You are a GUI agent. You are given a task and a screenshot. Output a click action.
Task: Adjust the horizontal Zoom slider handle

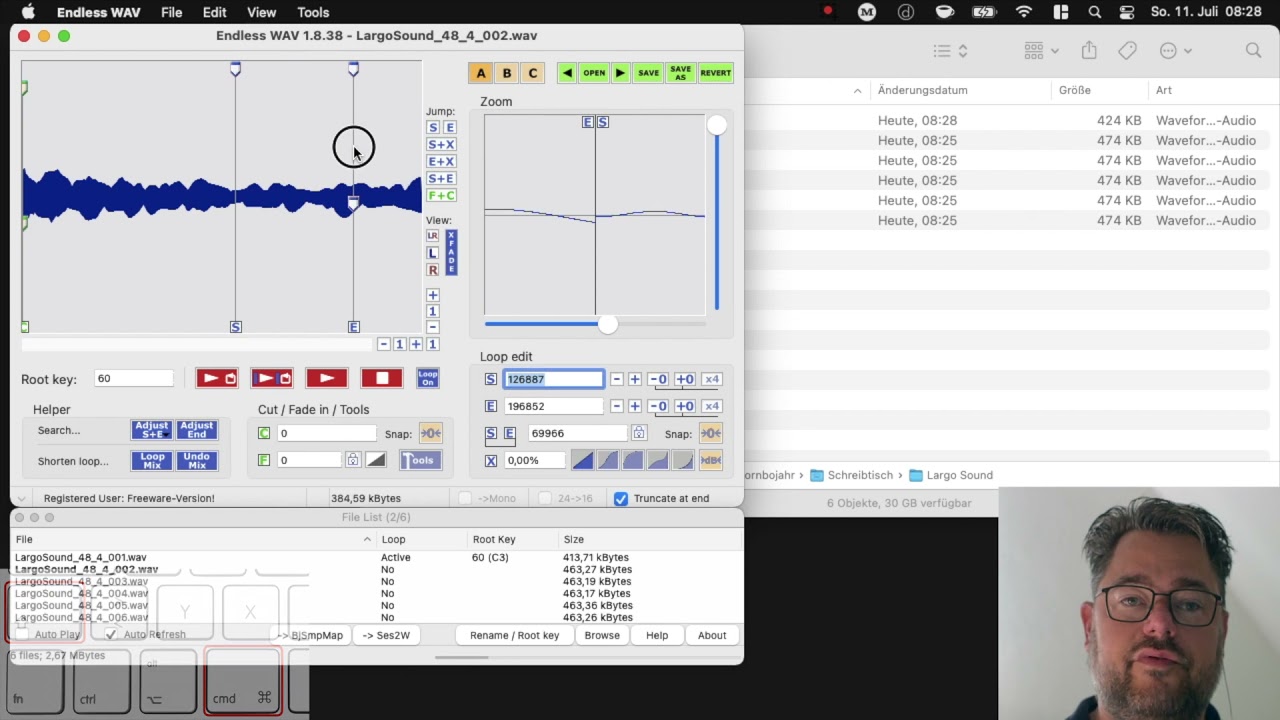click(608, 323)
